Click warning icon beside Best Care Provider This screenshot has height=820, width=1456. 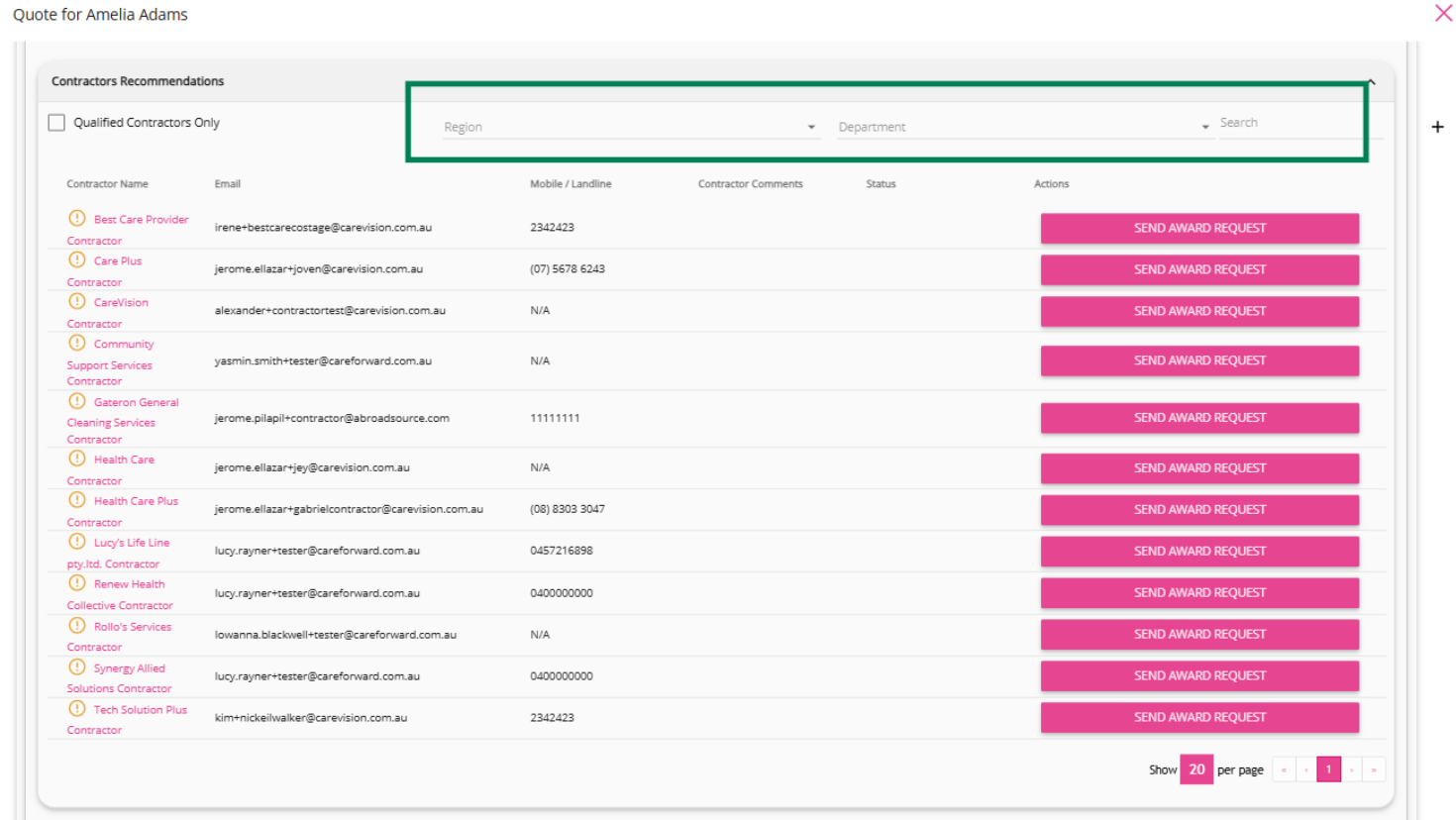coord(77,218)
